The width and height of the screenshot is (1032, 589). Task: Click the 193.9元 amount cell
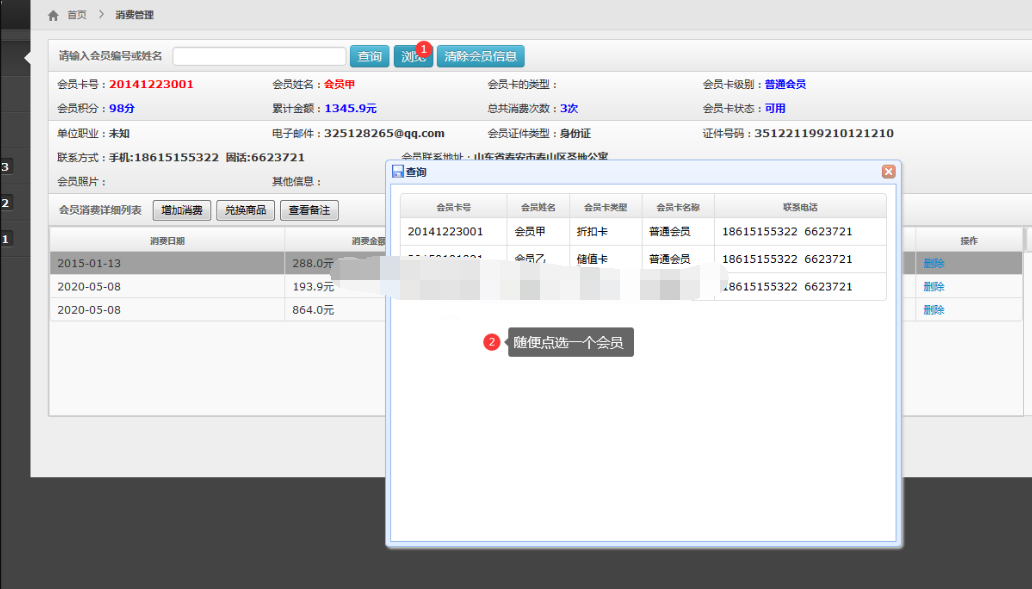(313, 287)
